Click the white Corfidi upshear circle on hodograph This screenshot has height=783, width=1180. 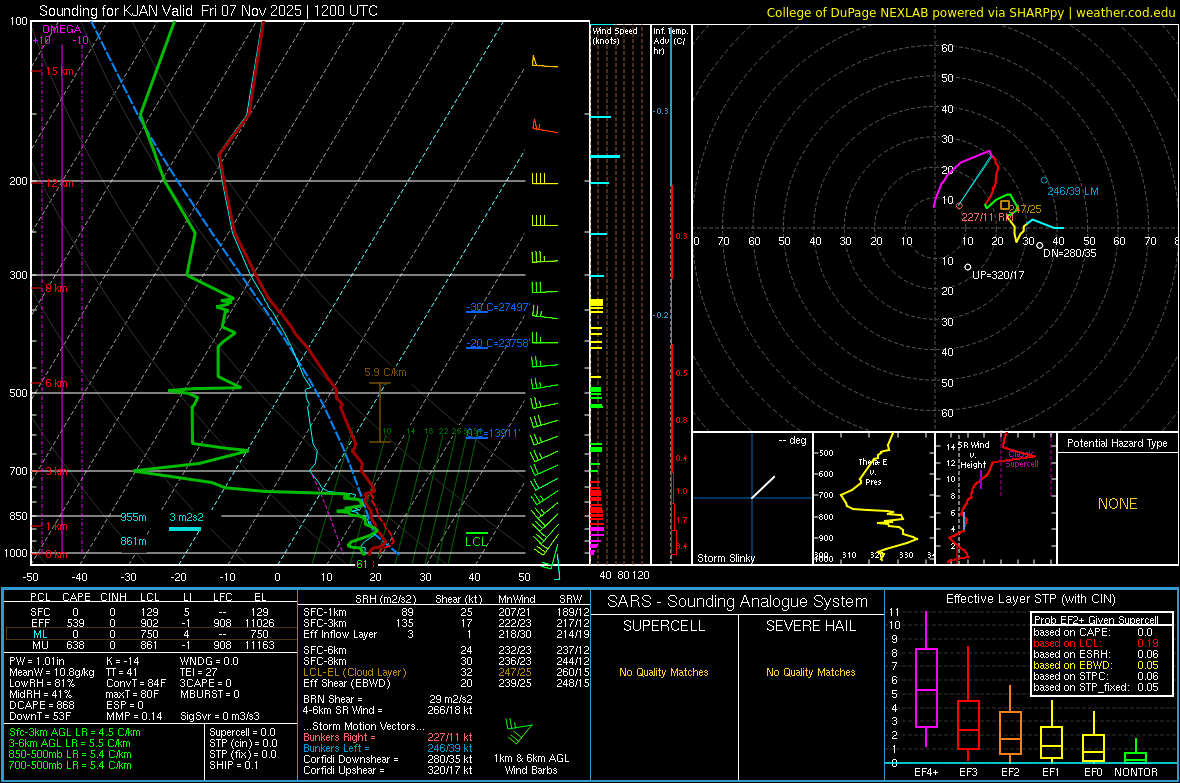(968, 267)
